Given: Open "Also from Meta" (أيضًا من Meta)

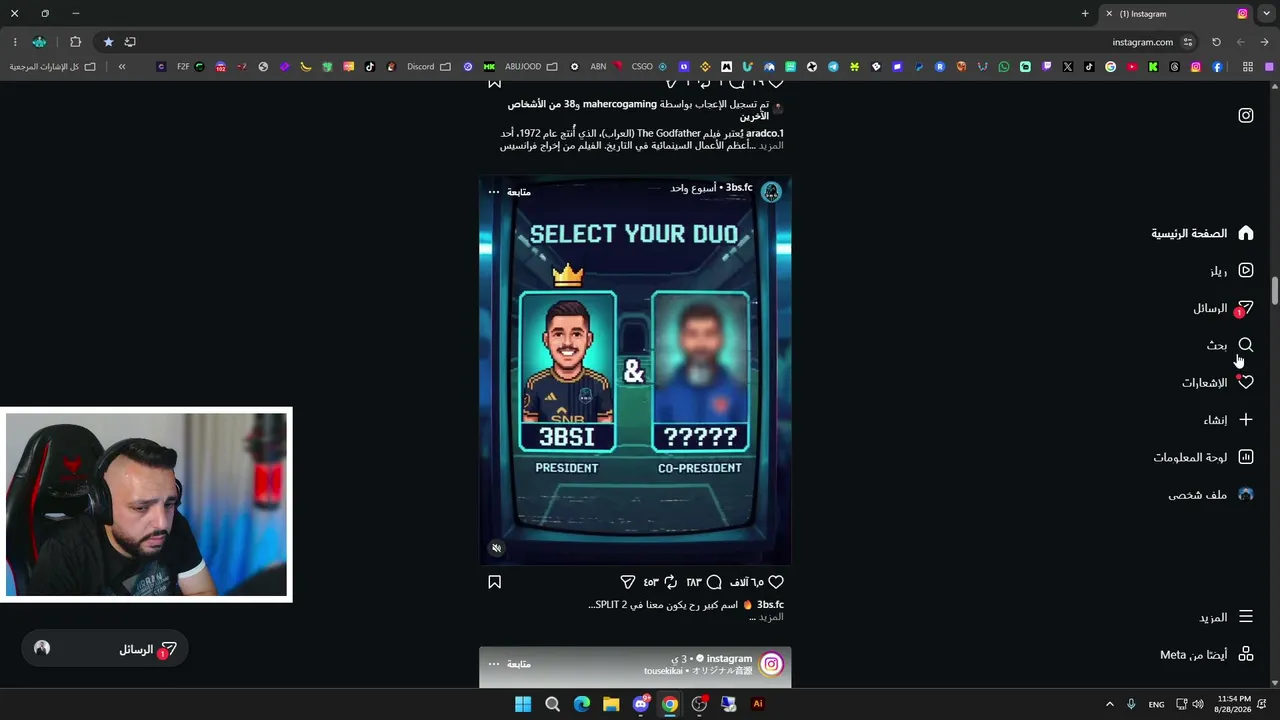Looking at the screenshot, I should (1207, 654).
